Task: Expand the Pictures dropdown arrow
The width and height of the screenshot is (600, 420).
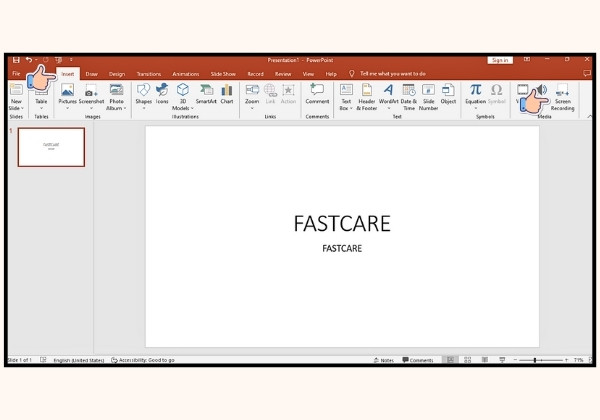Action: 67,108
